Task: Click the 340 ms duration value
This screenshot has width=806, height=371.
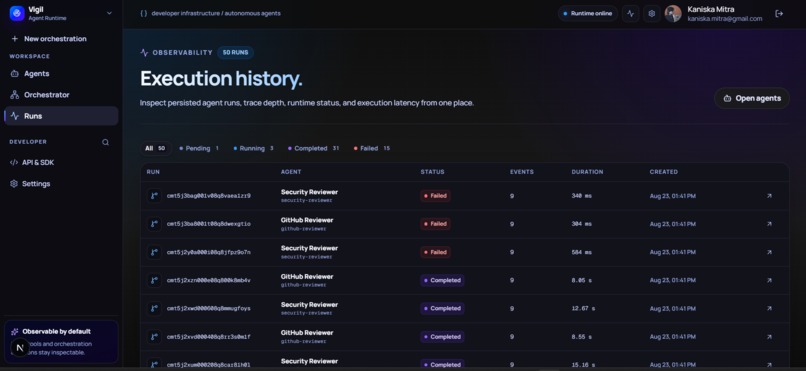Action: pos(581,196)
